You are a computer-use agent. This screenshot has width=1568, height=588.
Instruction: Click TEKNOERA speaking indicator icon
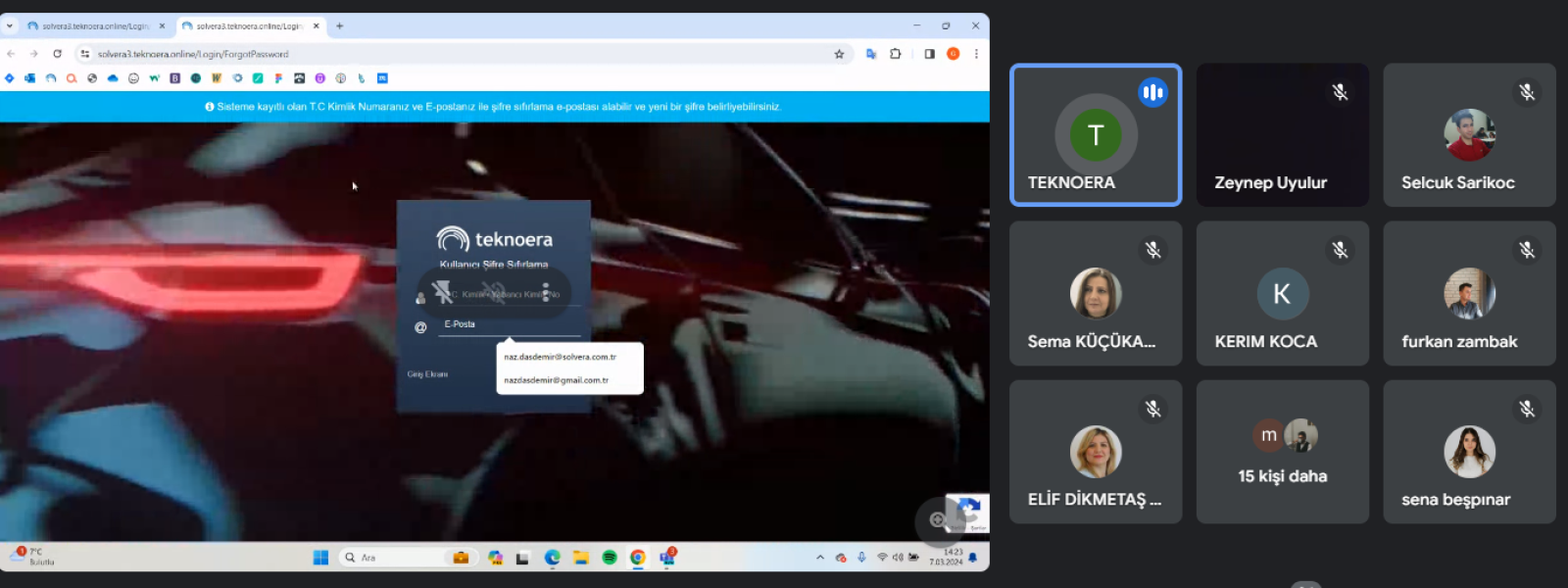point(1152,92)
